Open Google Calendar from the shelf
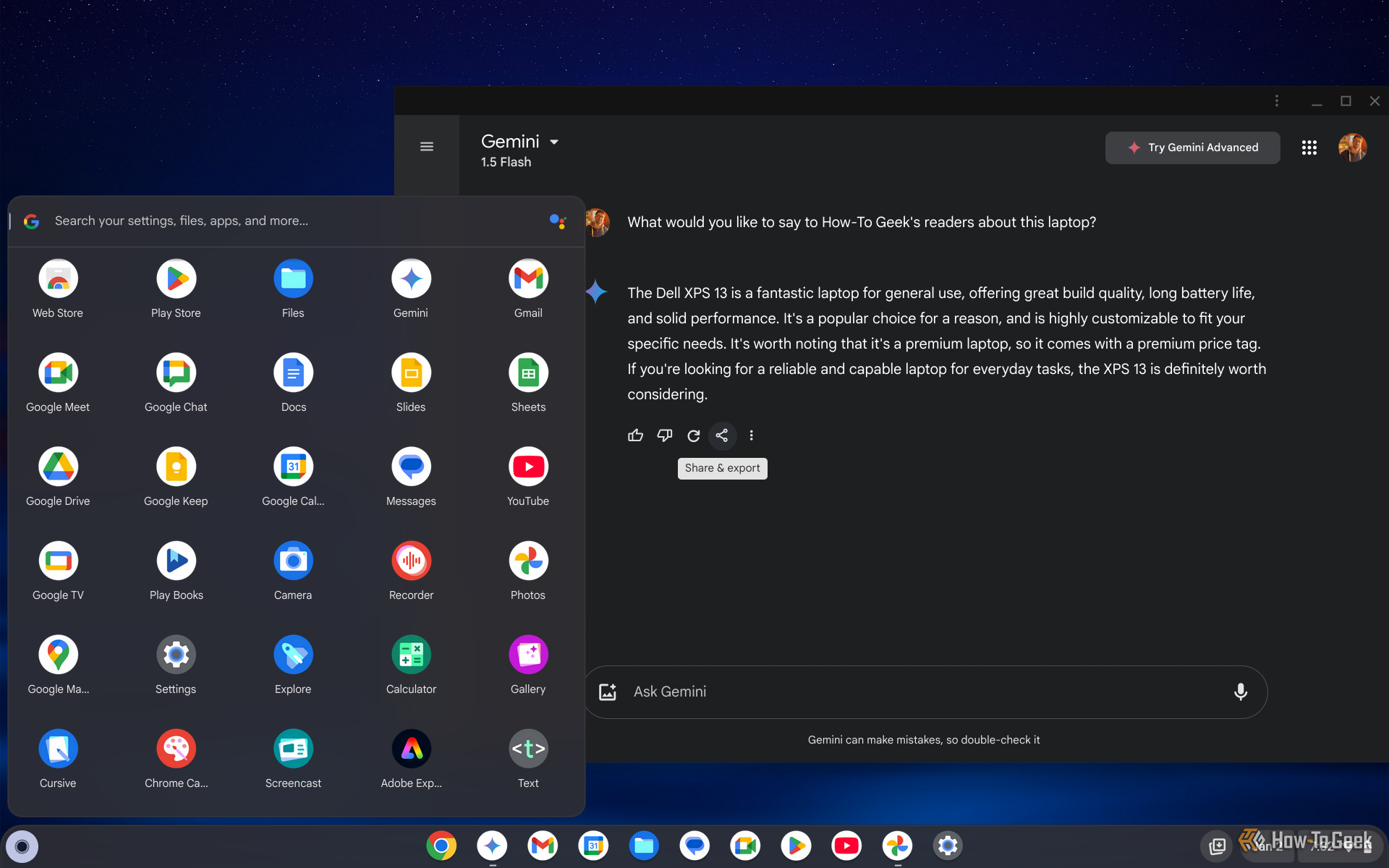 pyautogui.click(x=593, y=846)
